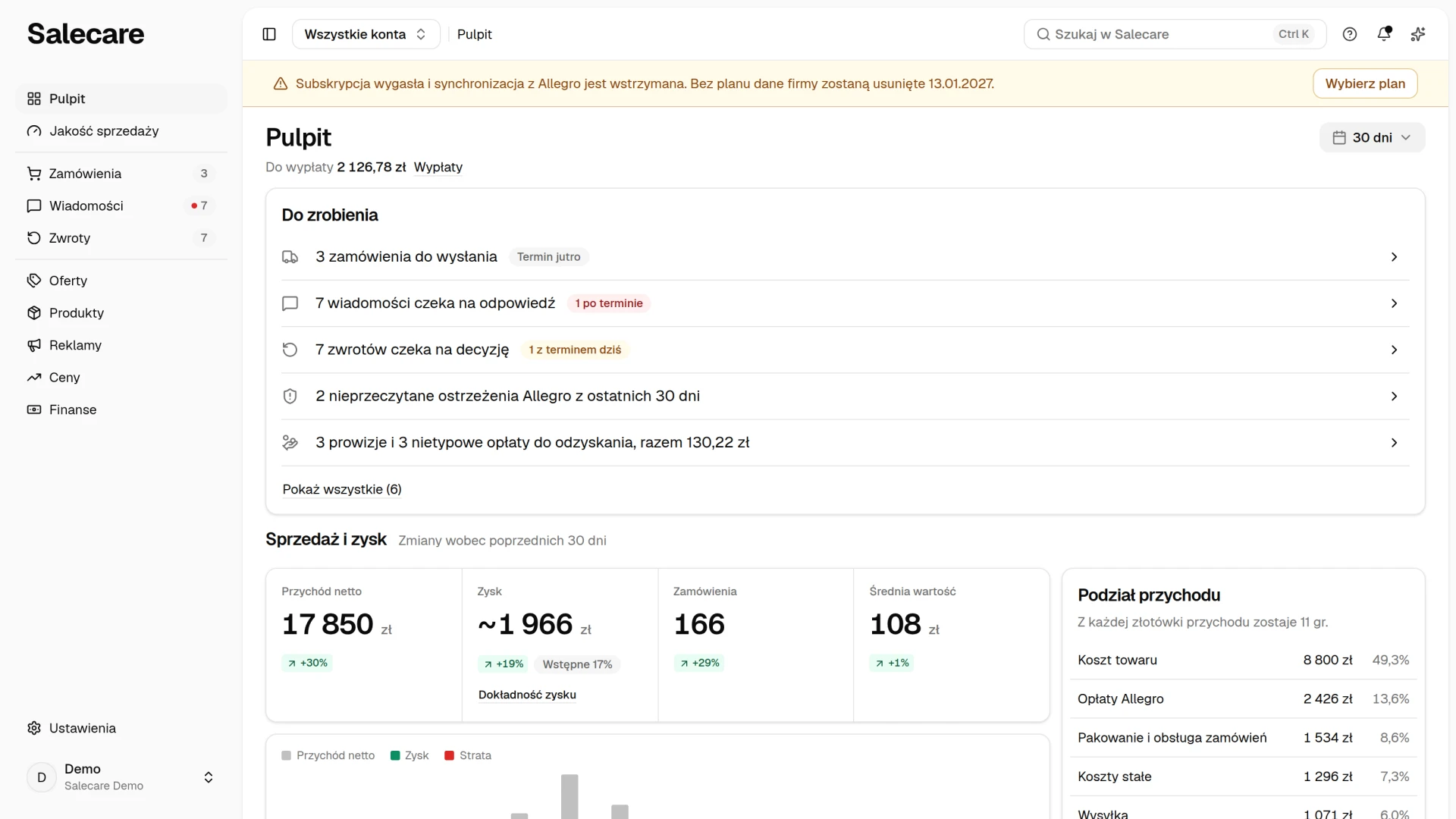This screenshot has height=819, width=1456.
Task: Open the Dokładność zysku link
Action: tap(527, 695)
